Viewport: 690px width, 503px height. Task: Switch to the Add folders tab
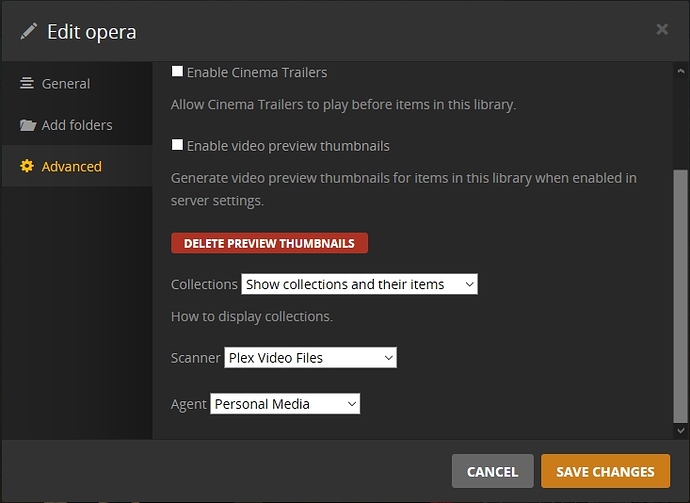point(77,125)
